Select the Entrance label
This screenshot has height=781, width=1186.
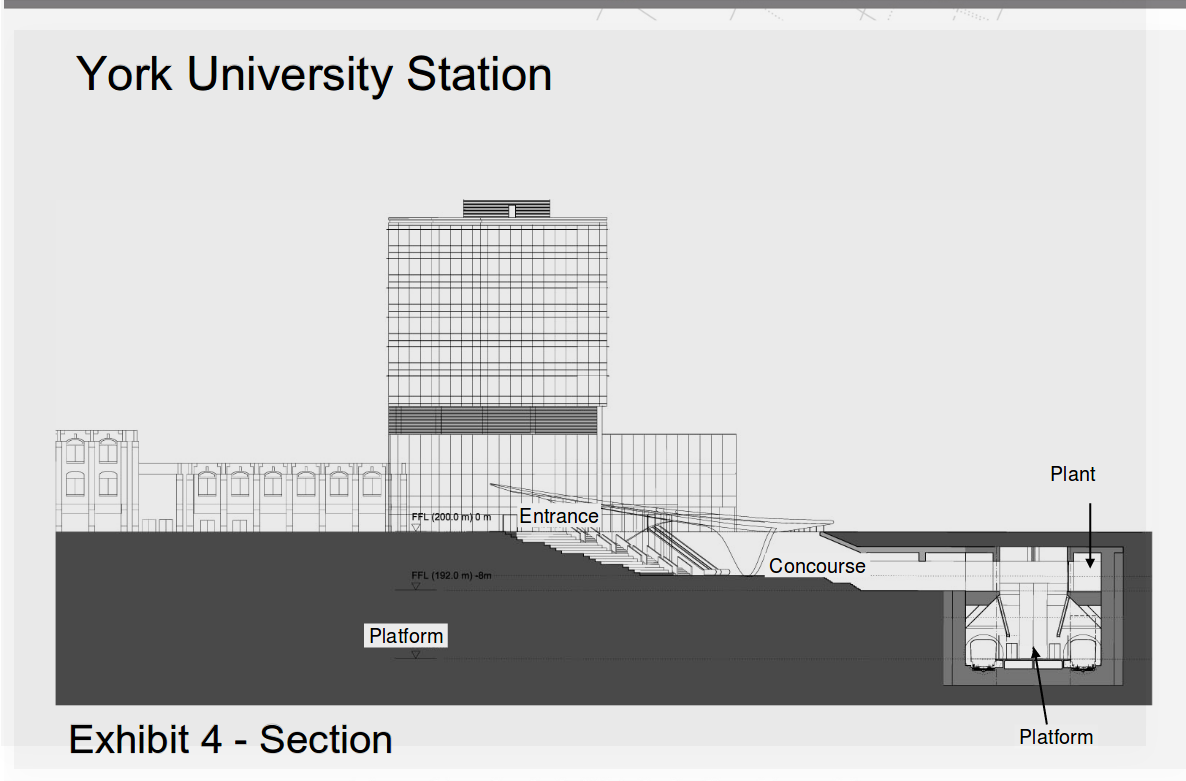558,516
